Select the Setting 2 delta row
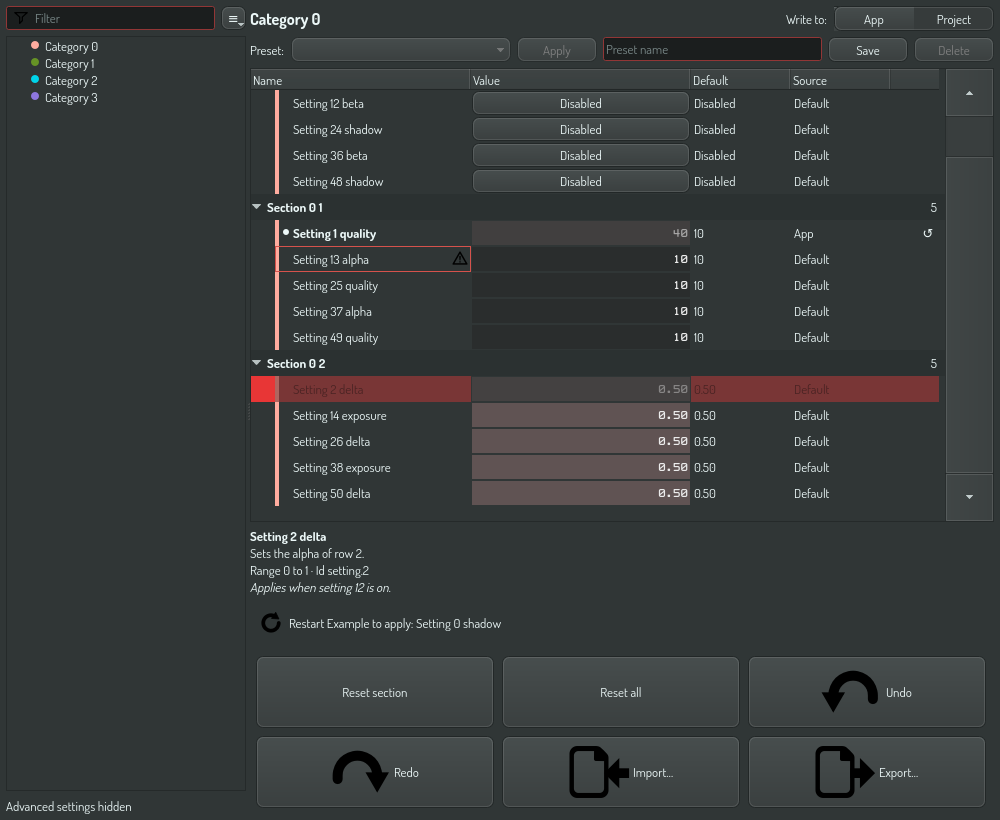The image size is (1000, 820). pos(594,389)
